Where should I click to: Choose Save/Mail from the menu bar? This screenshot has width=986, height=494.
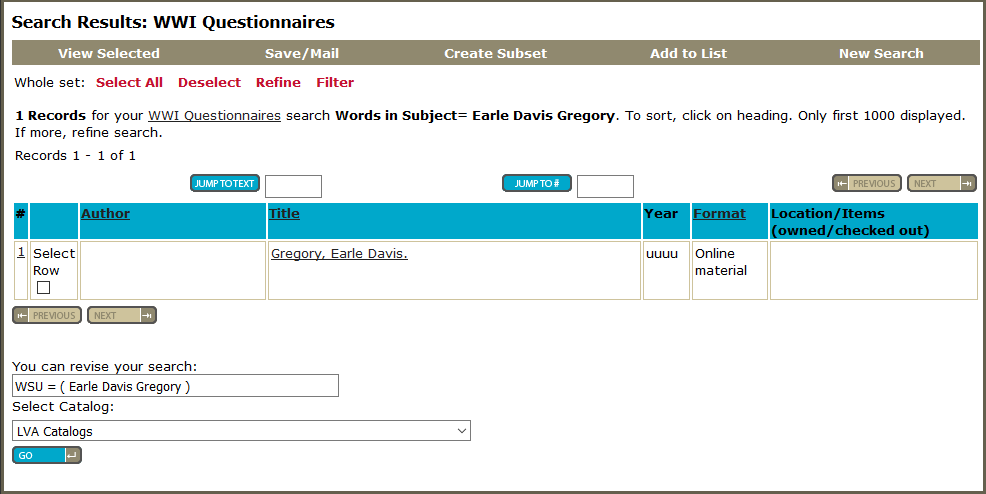[302, 53]
